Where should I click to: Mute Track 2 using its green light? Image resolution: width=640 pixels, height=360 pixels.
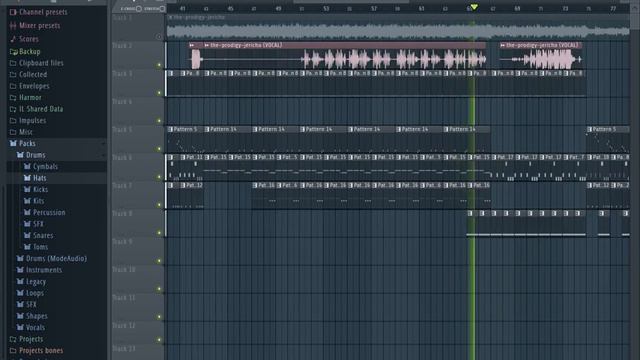[x=159, y=65]
